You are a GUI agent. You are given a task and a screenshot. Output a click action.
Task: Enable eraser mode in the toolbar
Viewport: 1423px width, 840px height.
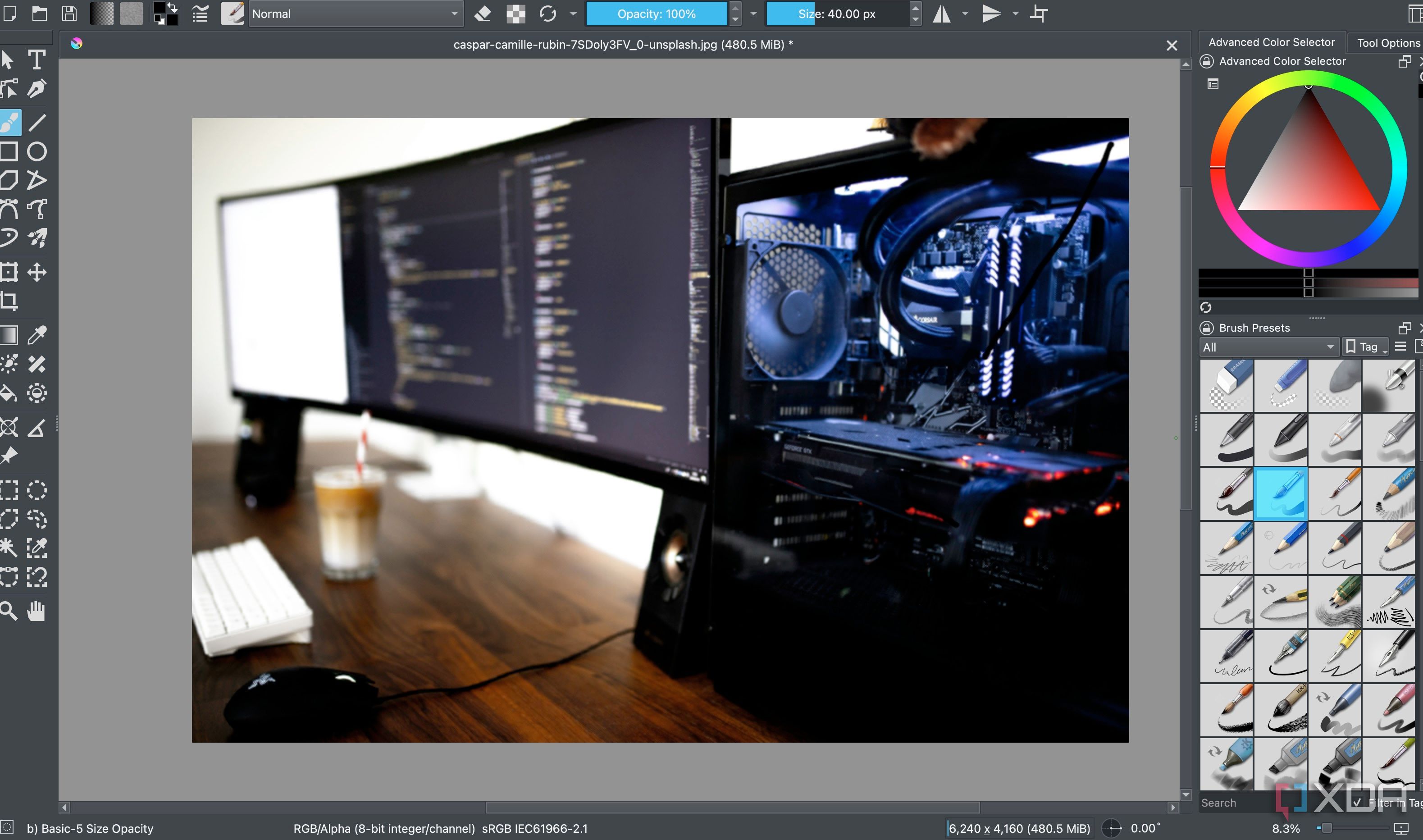tap(483, 14)
